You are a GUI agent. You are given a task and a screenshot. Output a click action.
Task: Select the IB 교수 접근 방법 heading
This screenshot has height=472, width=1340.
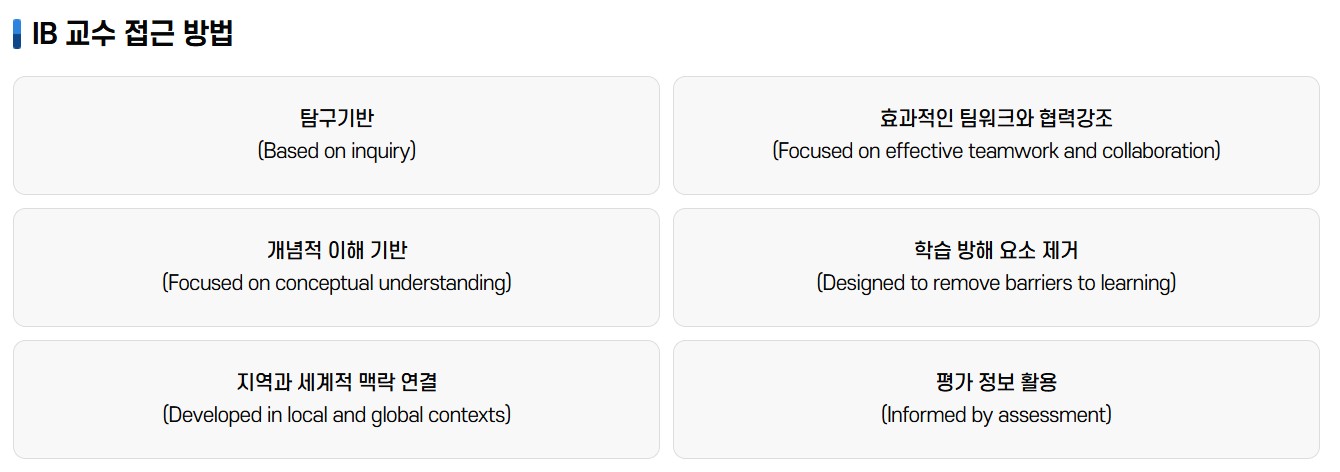(x=132, y=34)
